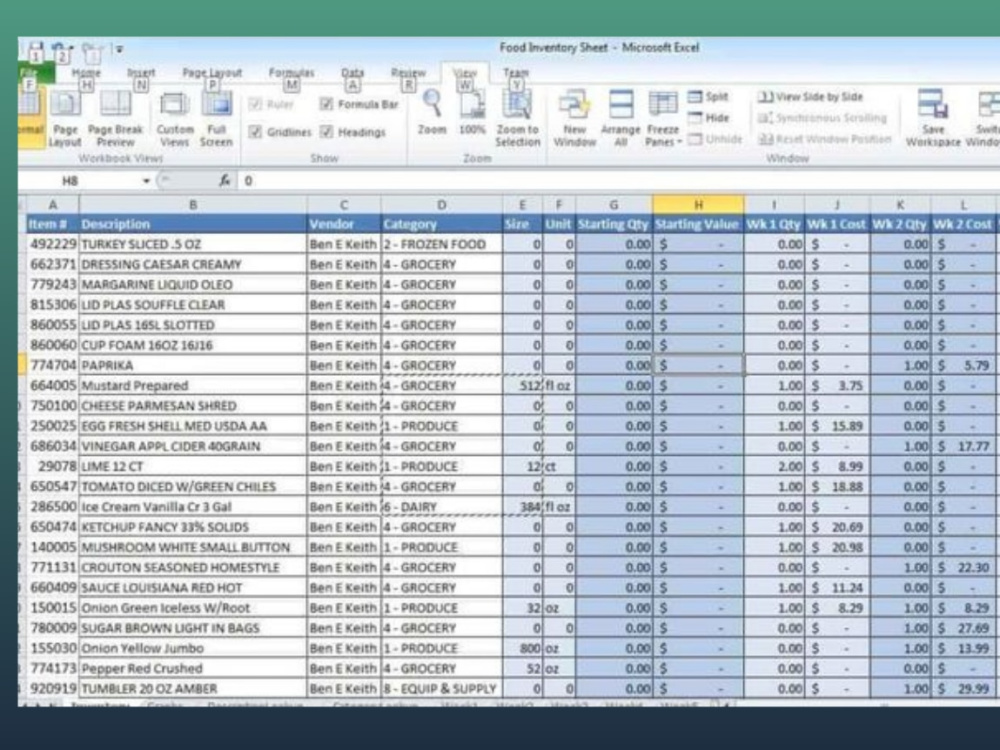Image resolution: width=1000 pixels, height=750 pixels.
Task: Select column D header
Action: [x=441, y=205]
